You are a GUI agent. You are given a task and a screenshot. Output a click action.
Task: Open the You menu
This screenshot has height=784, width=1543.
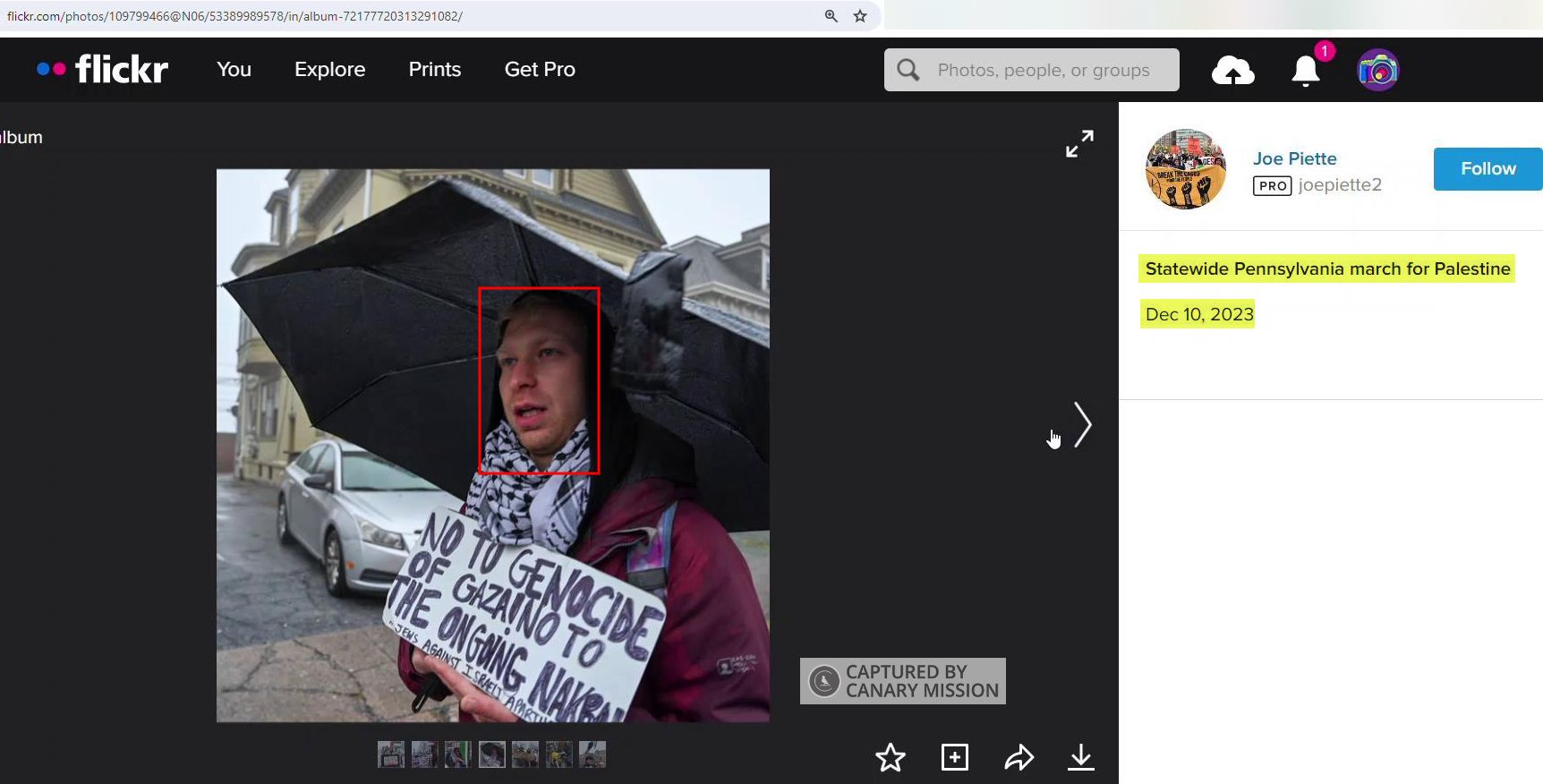[x=234, y=70]
